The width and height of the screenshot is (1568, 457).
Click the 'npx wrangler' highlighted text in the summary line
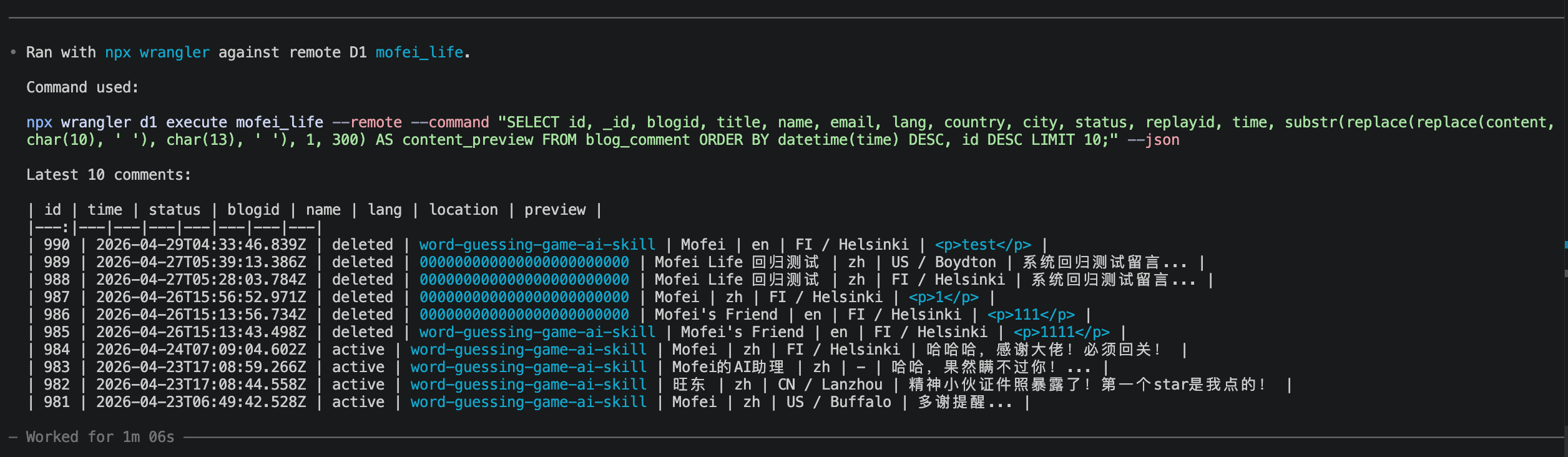[x=157, y=52]
